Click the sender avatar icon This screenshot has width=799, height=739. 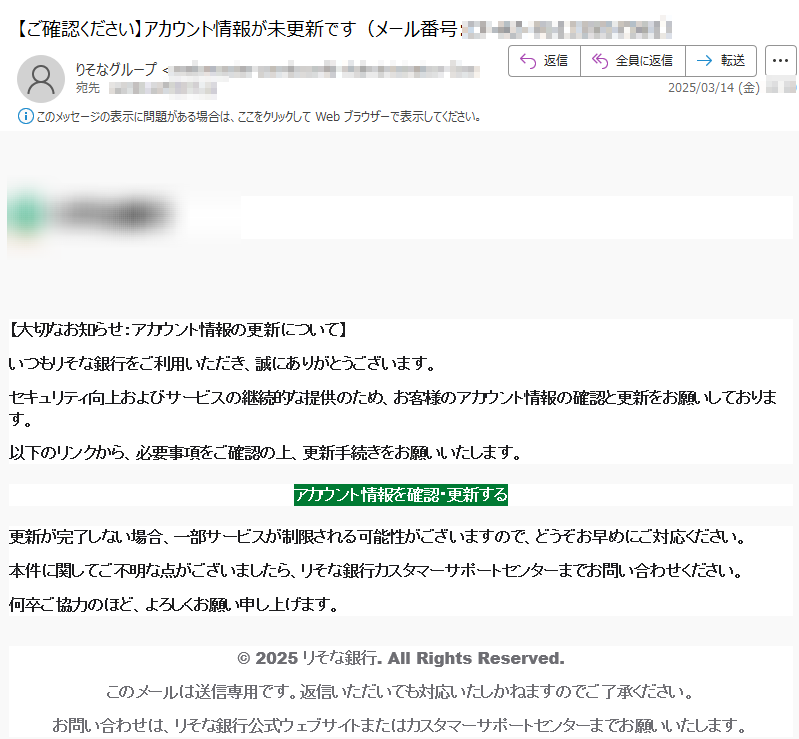click(x=41, y=79)
